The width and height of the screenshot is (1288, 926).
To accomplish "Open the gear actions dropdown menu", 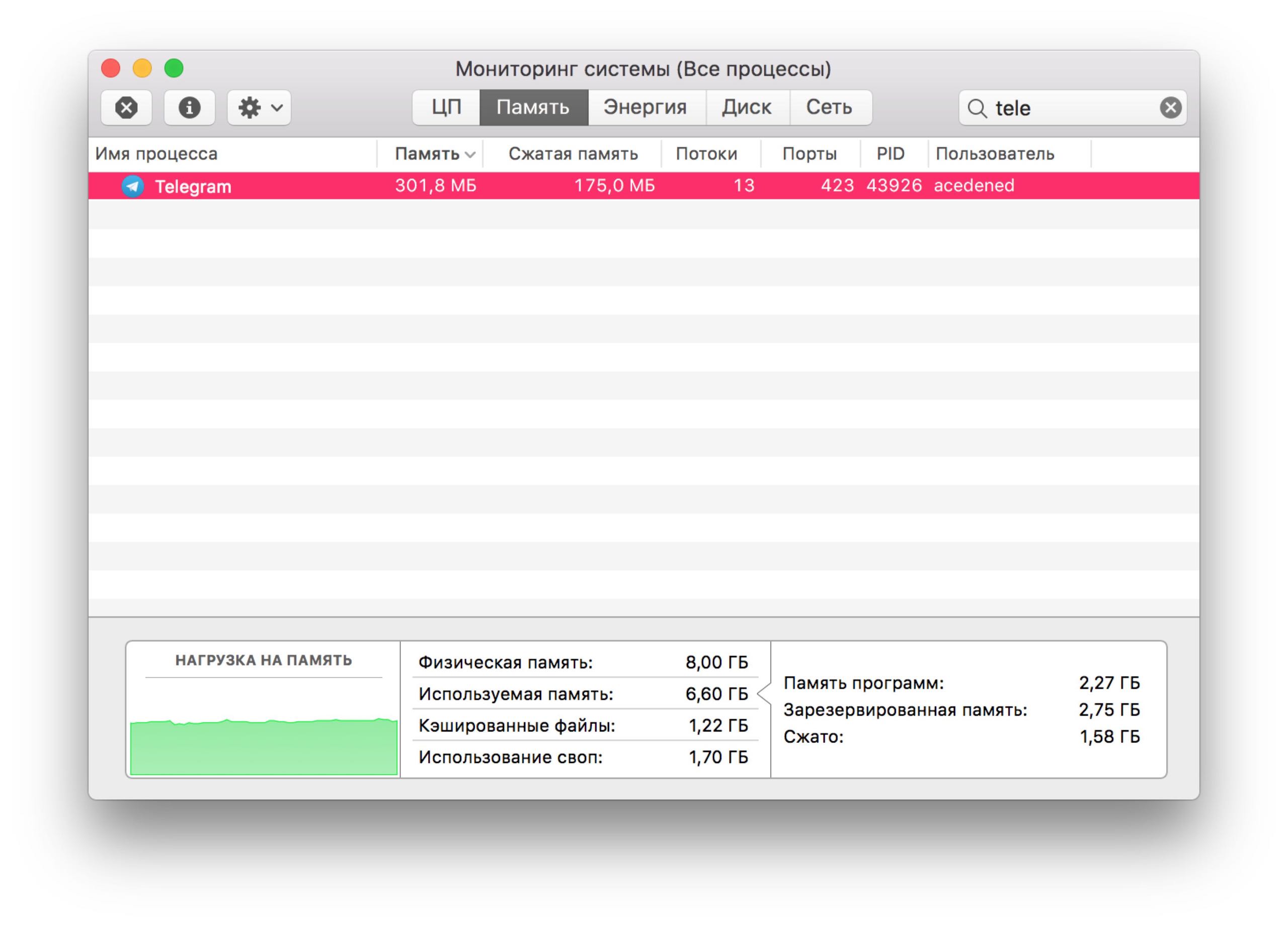I will pyautogui.click(x=260, y=107).
